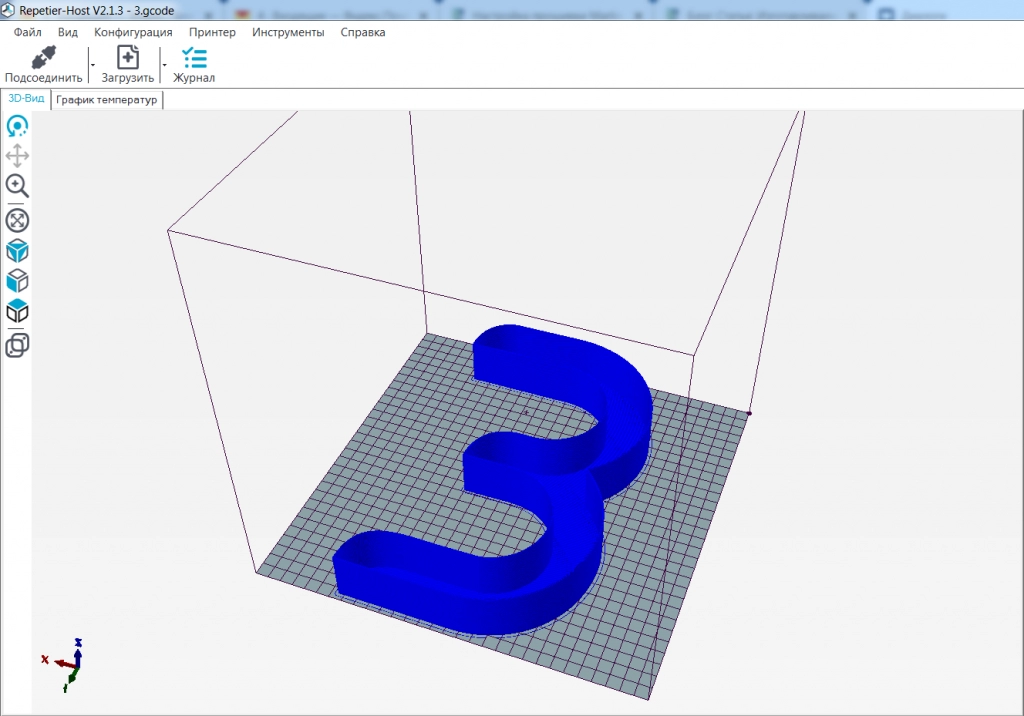1024x716 pixels.
Task: Switch to top view cube icon
Action: click(17, 312)
